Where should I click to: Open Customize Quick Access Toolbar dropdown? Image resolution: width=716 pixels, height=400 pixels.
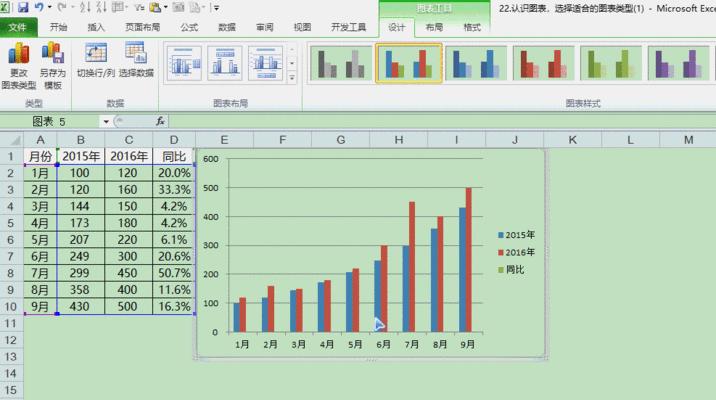[216, 8]
